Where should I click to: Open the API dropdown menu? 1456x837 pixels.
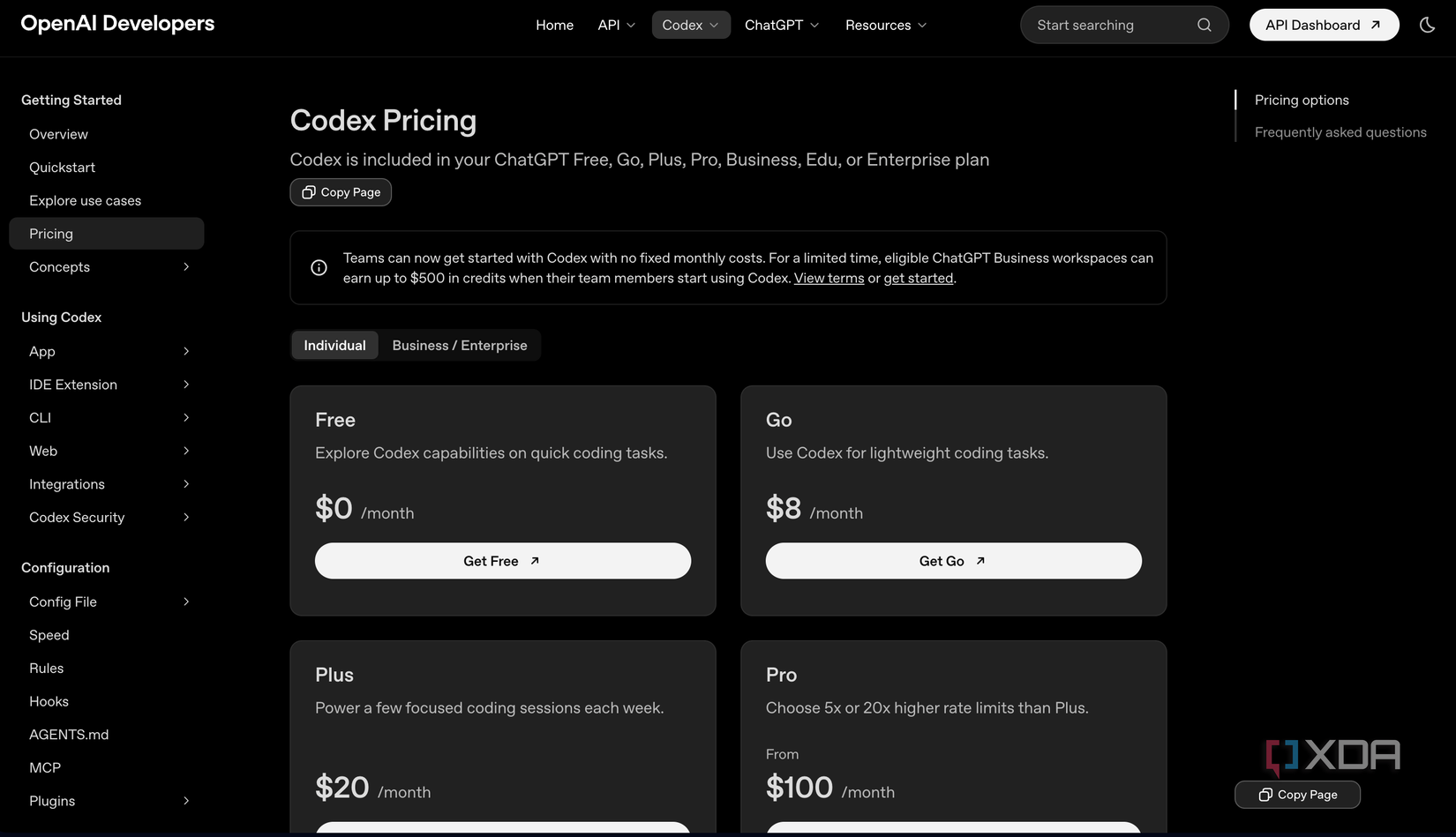tap(615, 25)
